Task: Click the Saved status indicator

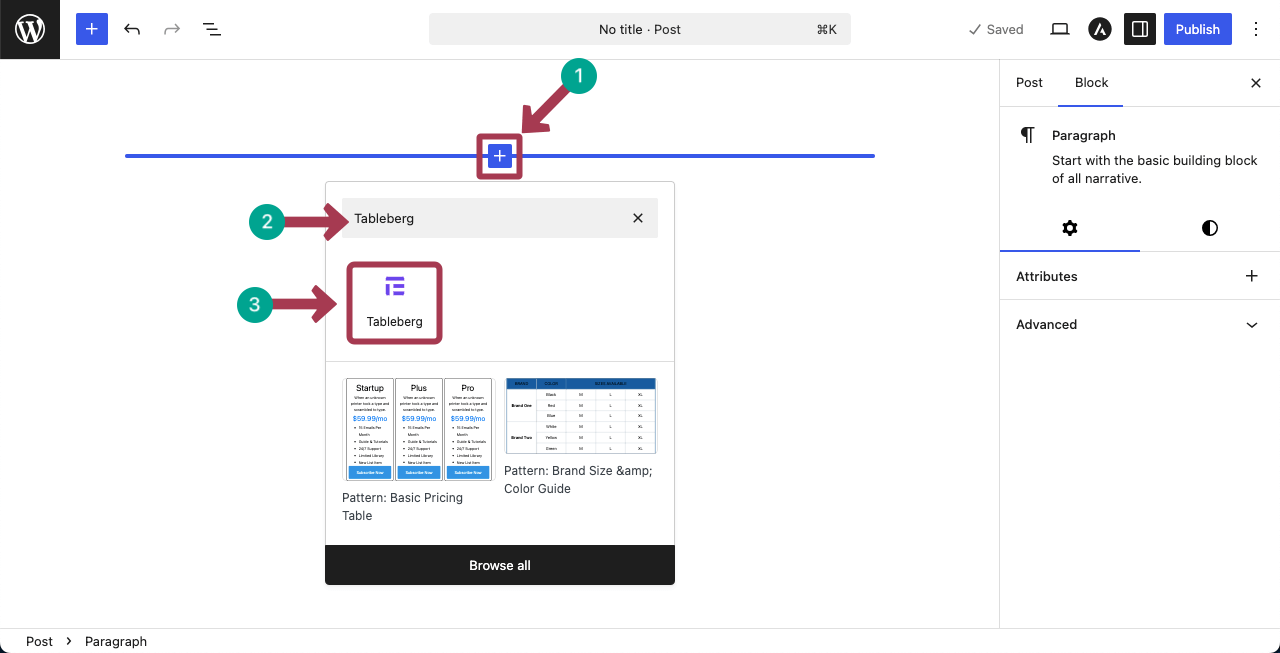Action: click(996, 29)
